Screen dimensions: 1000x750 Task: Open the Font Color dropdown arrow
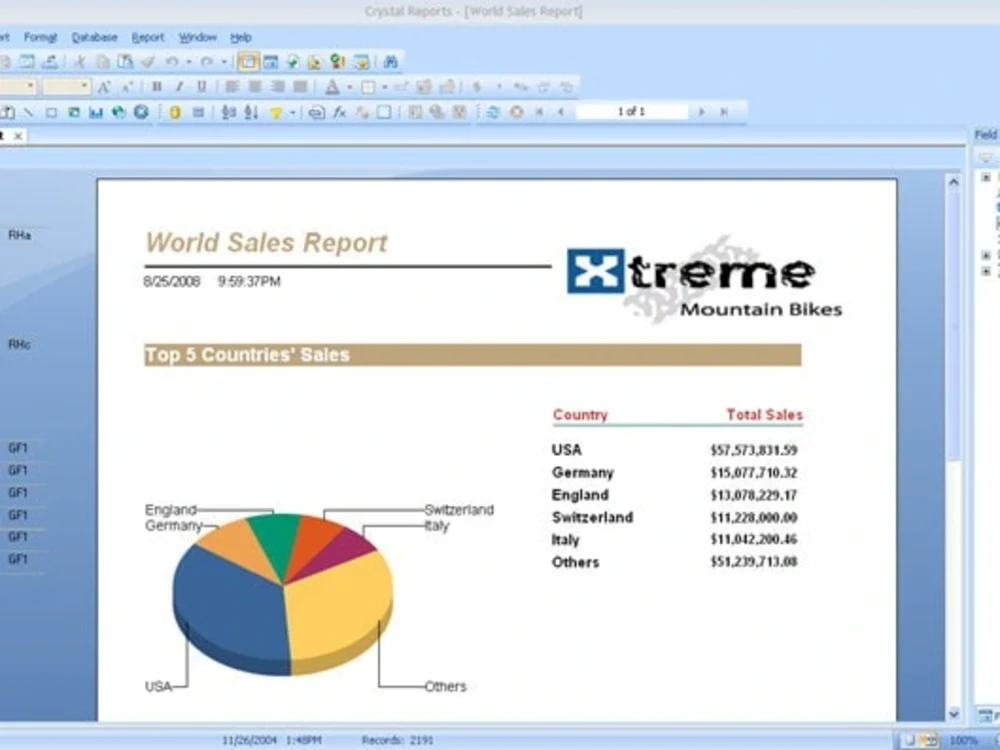tap(349, 87)
